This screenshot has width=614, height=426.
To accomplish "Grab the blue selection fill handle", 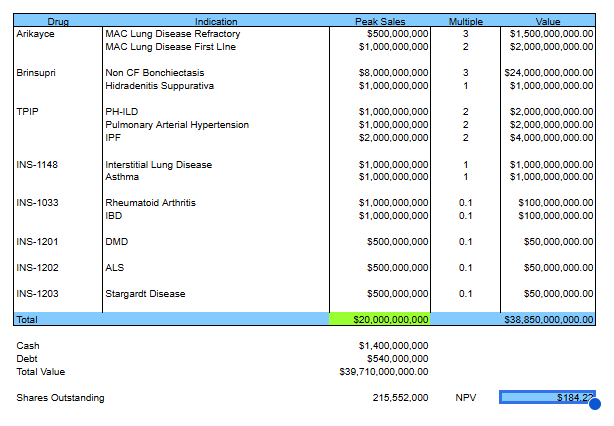I will pyautogui.click(x=595, y=404).
